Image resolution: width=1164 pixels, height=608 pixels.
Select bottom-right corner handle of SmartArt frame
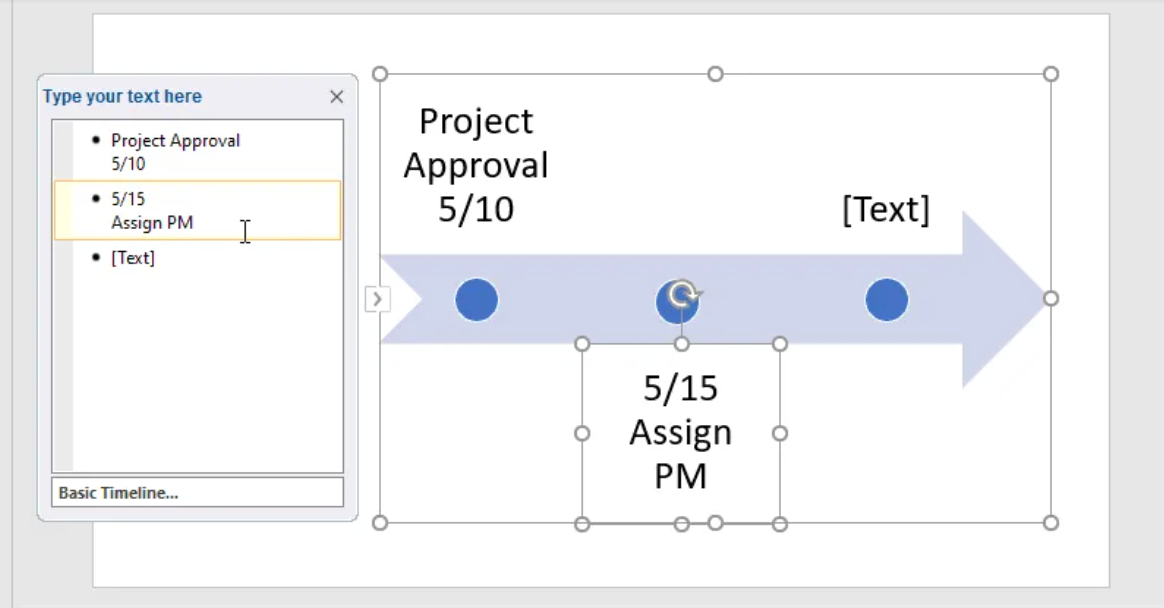[x=1050, y=523]
